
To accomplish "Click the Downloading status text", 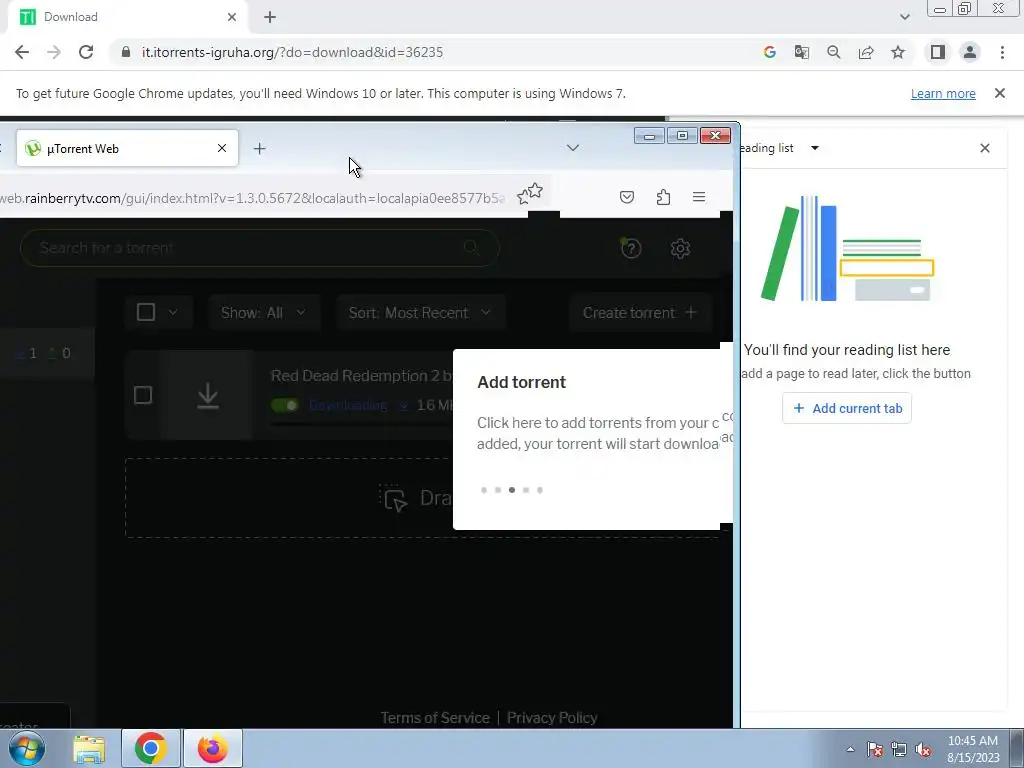I will 347,406.
